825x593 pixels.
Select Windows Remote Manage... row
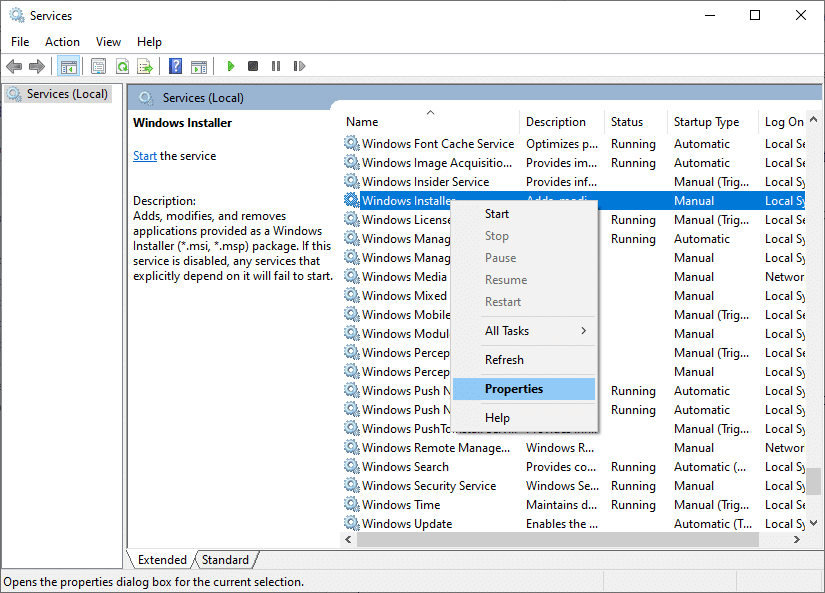click(x=574, y=448)
